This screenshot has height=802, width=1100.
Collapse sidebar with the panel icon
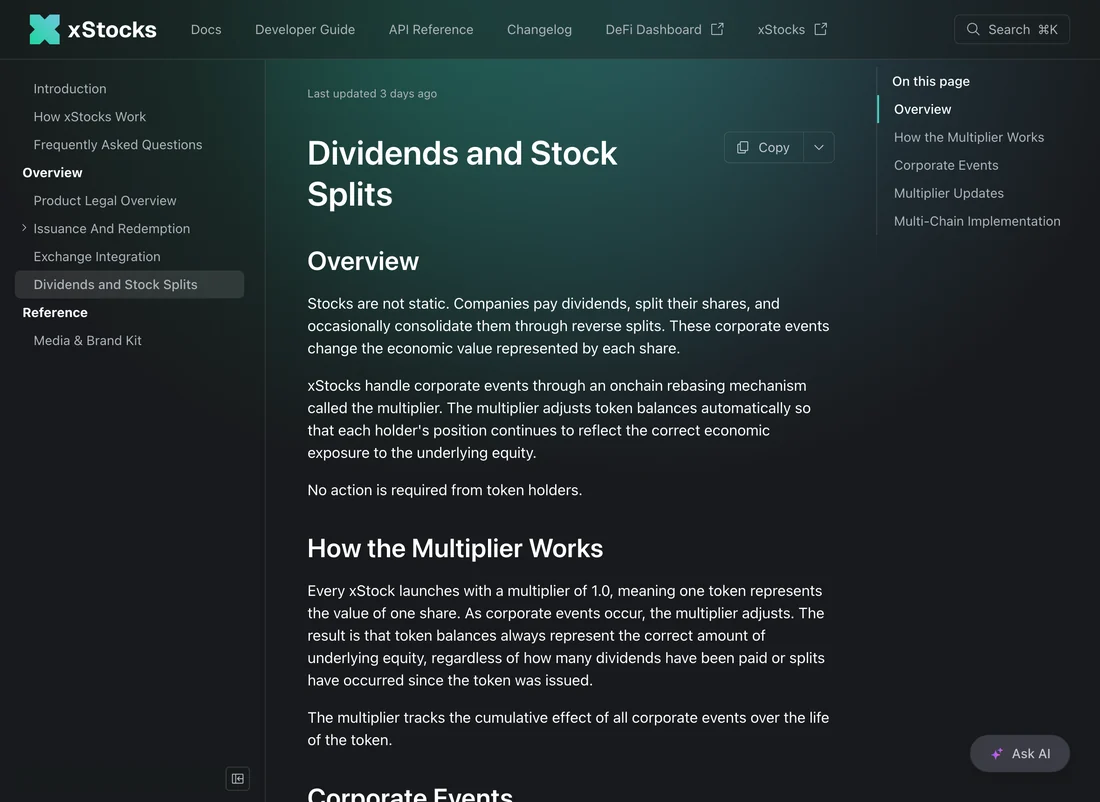[238, 778]
